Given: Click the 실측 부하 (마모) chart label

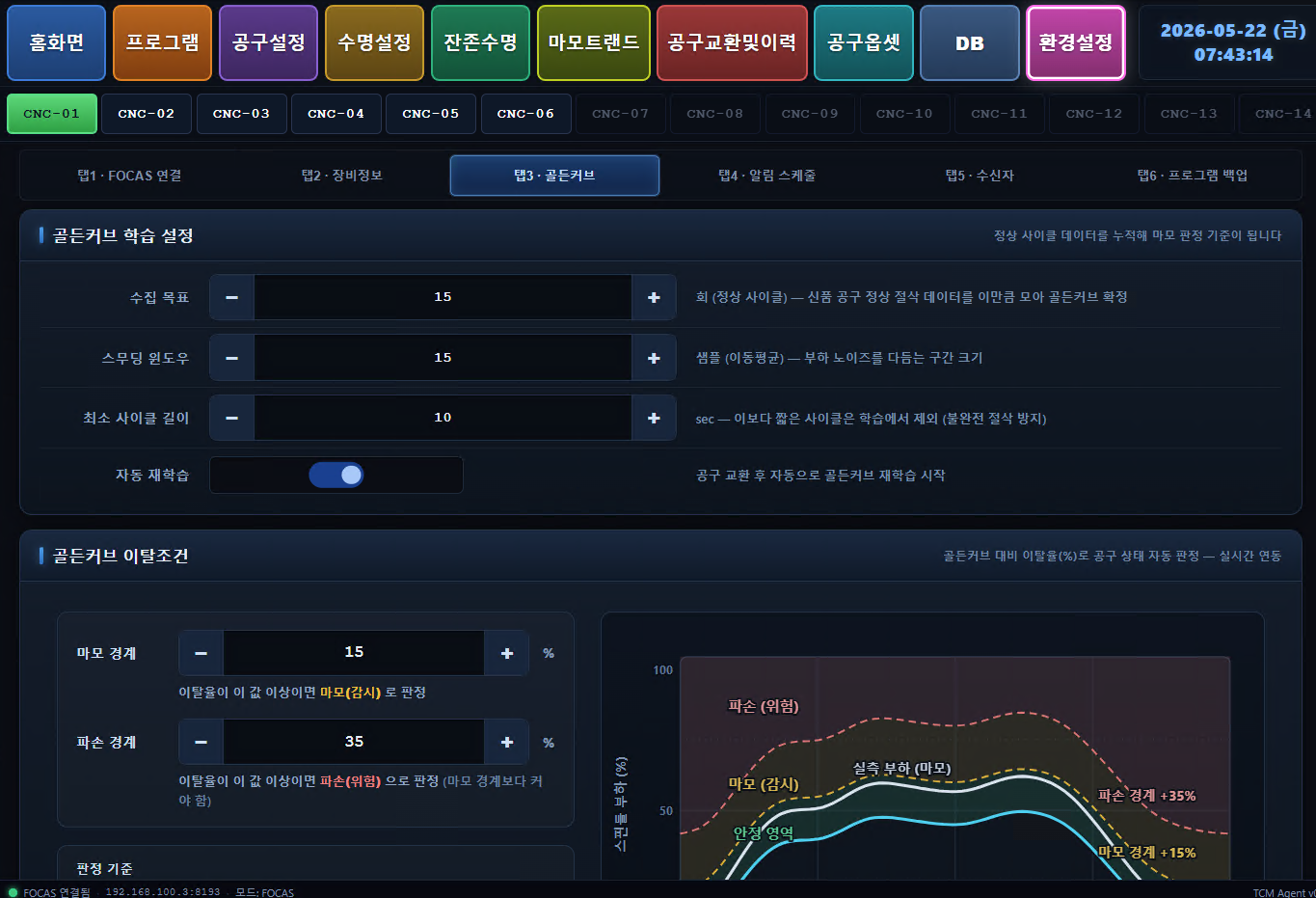Looking at the screenshot, I should coord(902,768).
